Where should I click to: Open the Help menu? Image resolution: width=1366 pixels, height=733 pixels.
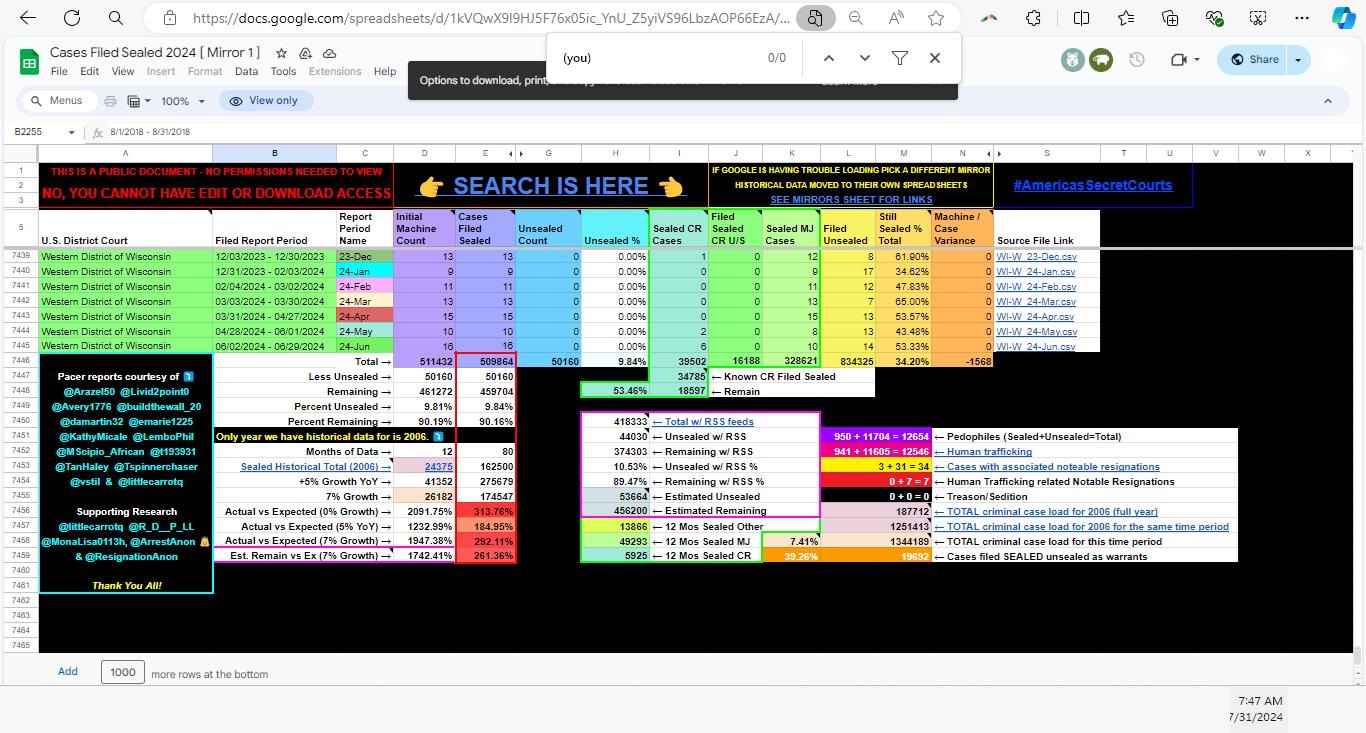pyautogui.click(x=385, y=71)
